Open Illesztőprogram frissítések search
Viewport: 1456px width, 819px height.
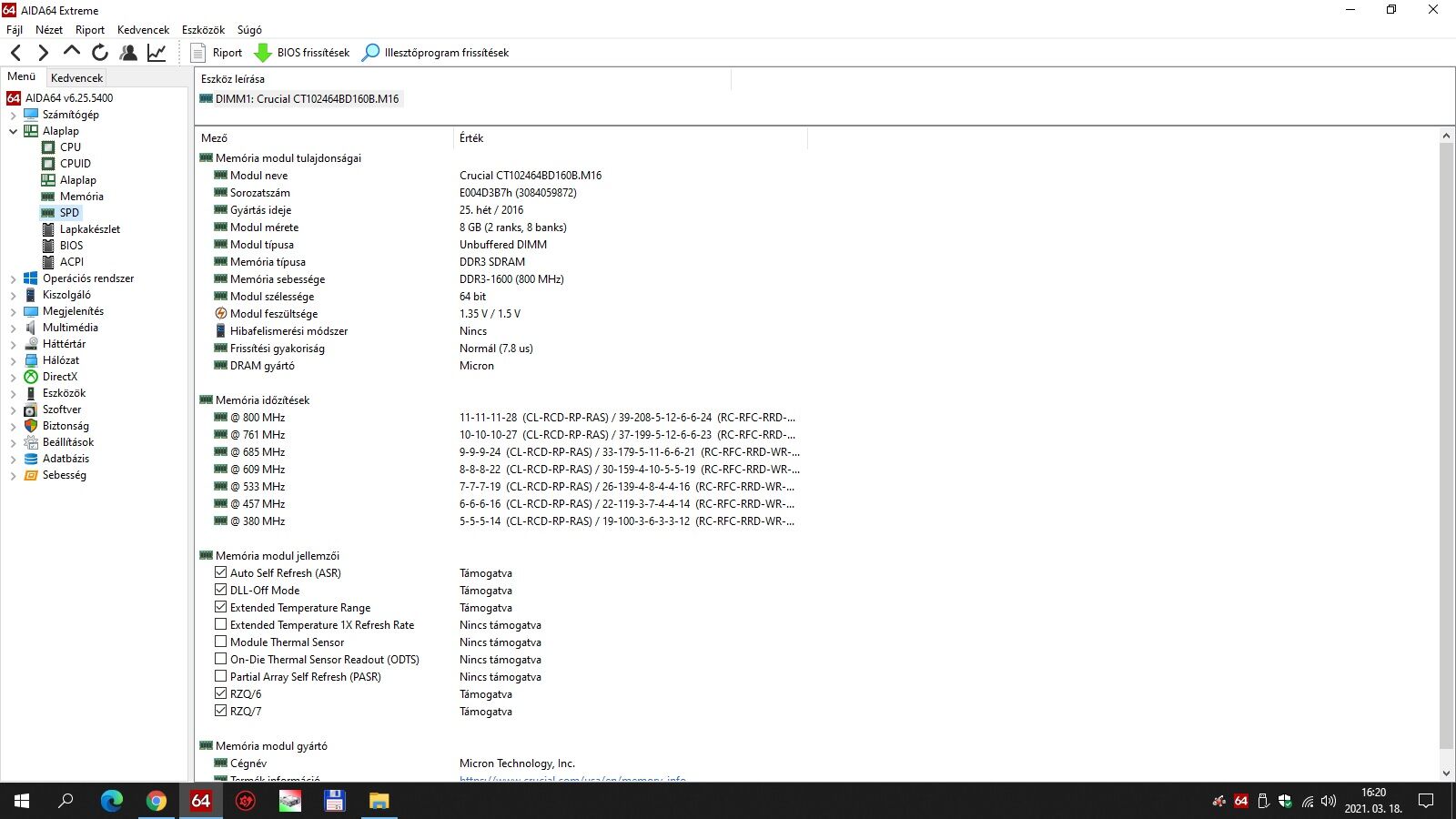435,53
